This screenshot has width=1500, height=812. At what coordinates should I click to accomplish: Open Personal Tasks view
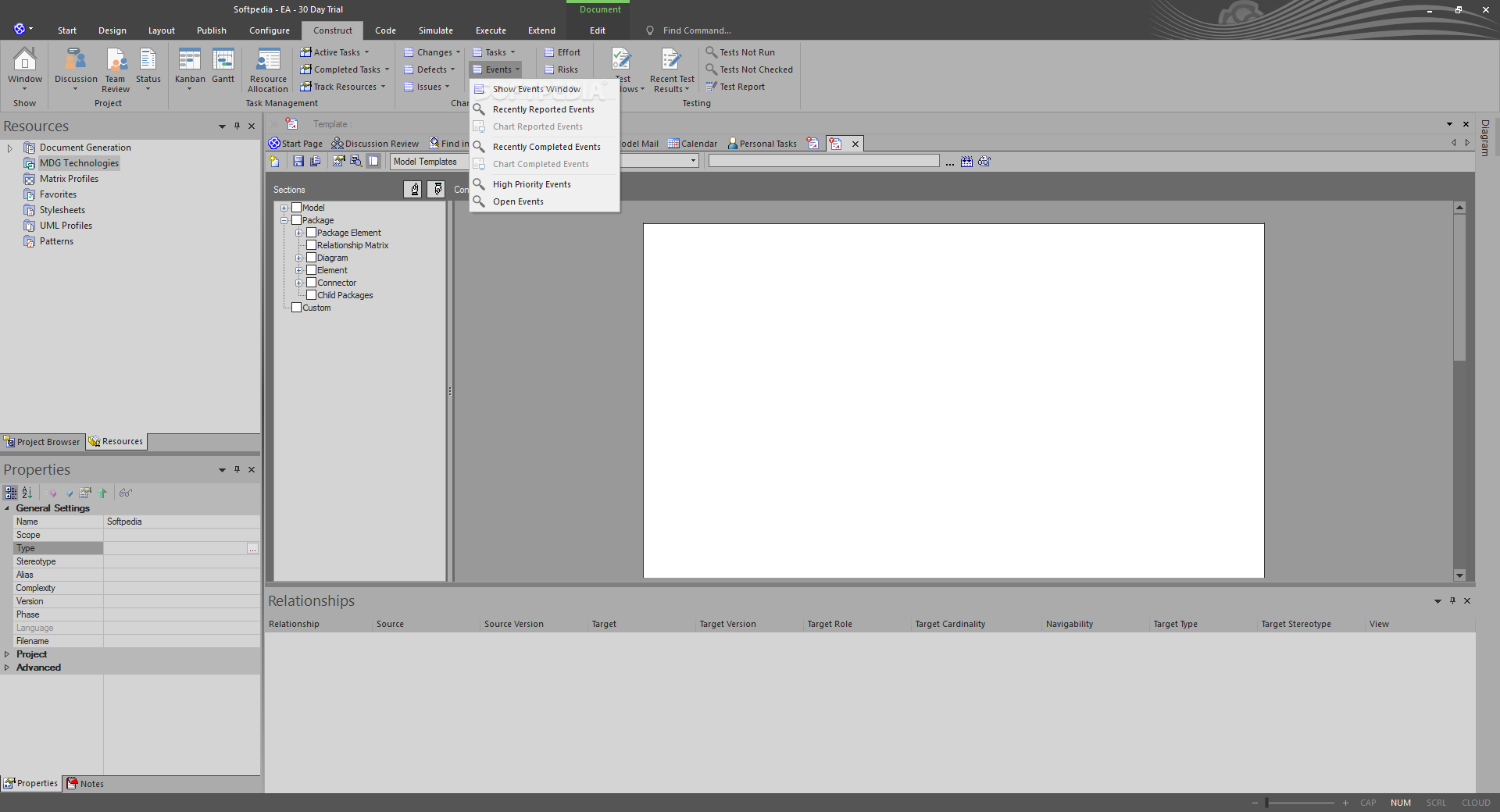pos(762,144)
